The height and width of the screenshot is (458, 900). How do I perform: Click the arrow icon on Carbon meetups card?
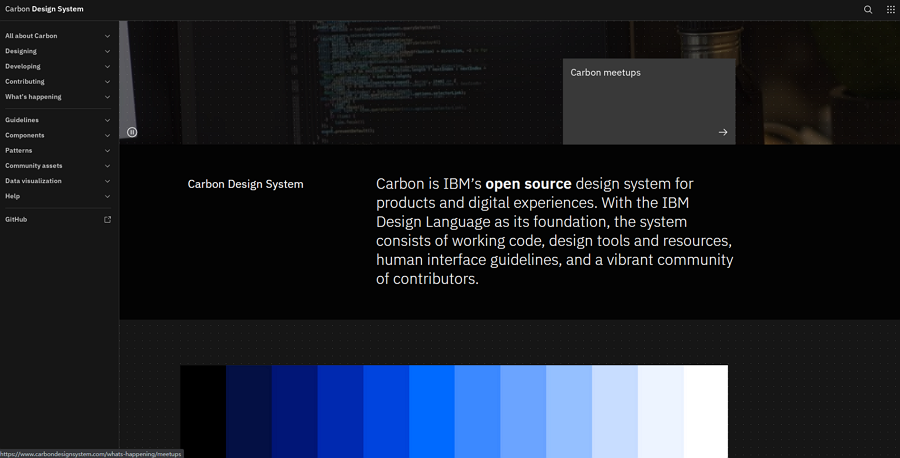(x=723, y=132)
